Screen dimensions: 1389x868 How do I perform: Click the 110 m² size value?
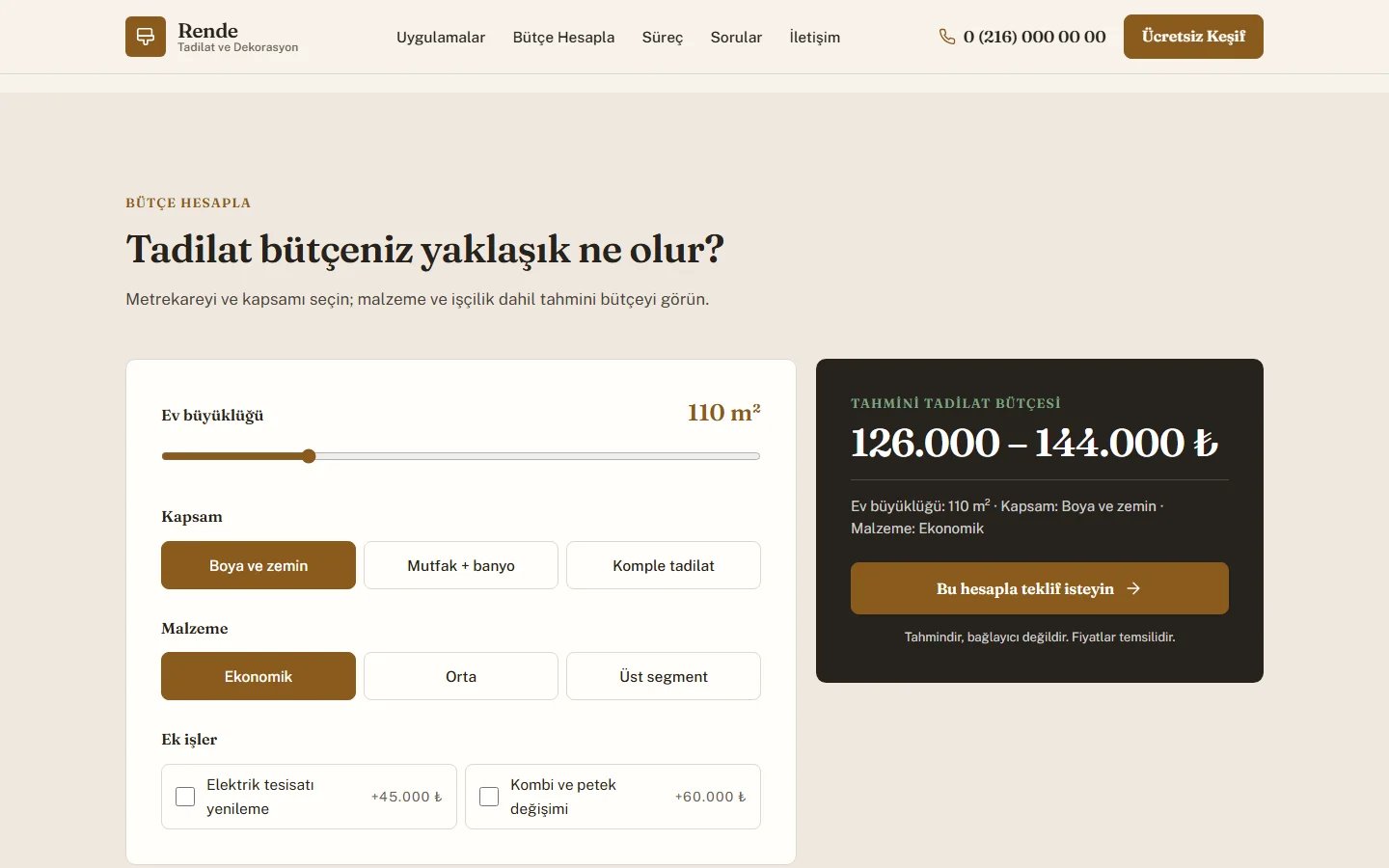[723, 413]
